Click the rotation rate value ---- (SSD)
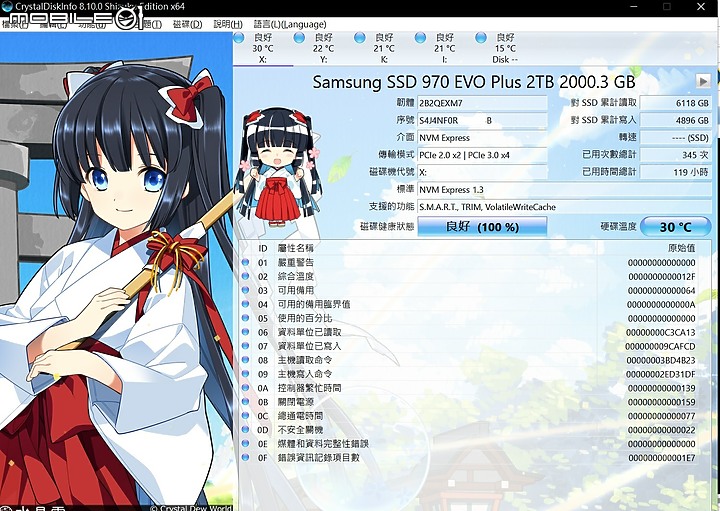This screenshot has width=720, height=511. pyautogui.click(x=675, y=138)
